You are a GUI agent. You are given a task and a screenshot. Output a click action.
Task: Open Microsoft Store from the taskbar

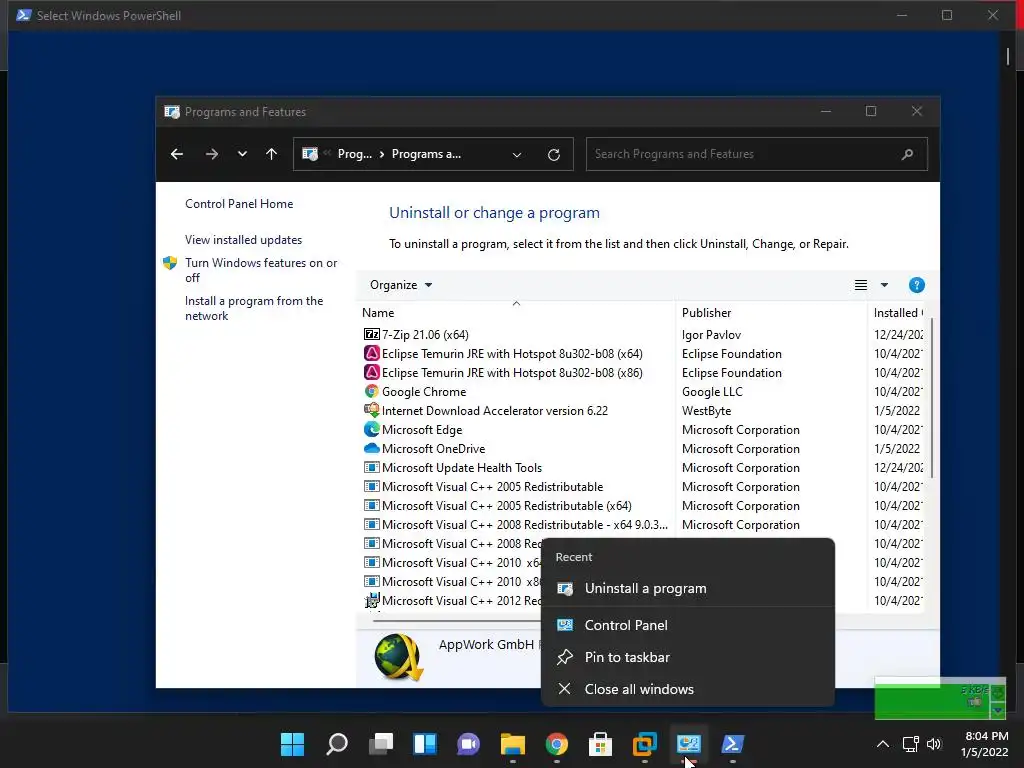(600, 744)
